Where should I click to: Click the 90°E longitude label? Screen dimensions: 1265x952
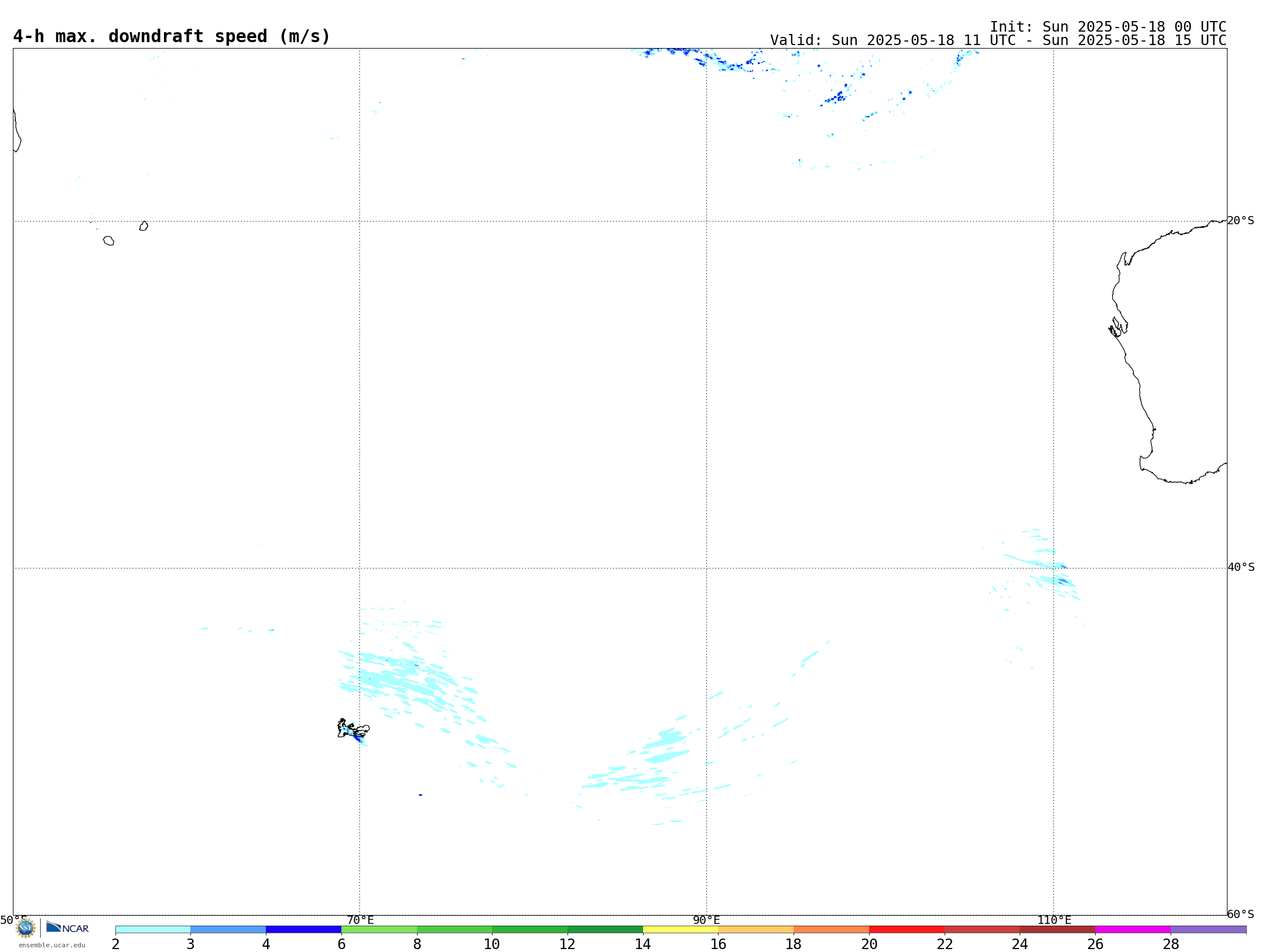[706, 920]
